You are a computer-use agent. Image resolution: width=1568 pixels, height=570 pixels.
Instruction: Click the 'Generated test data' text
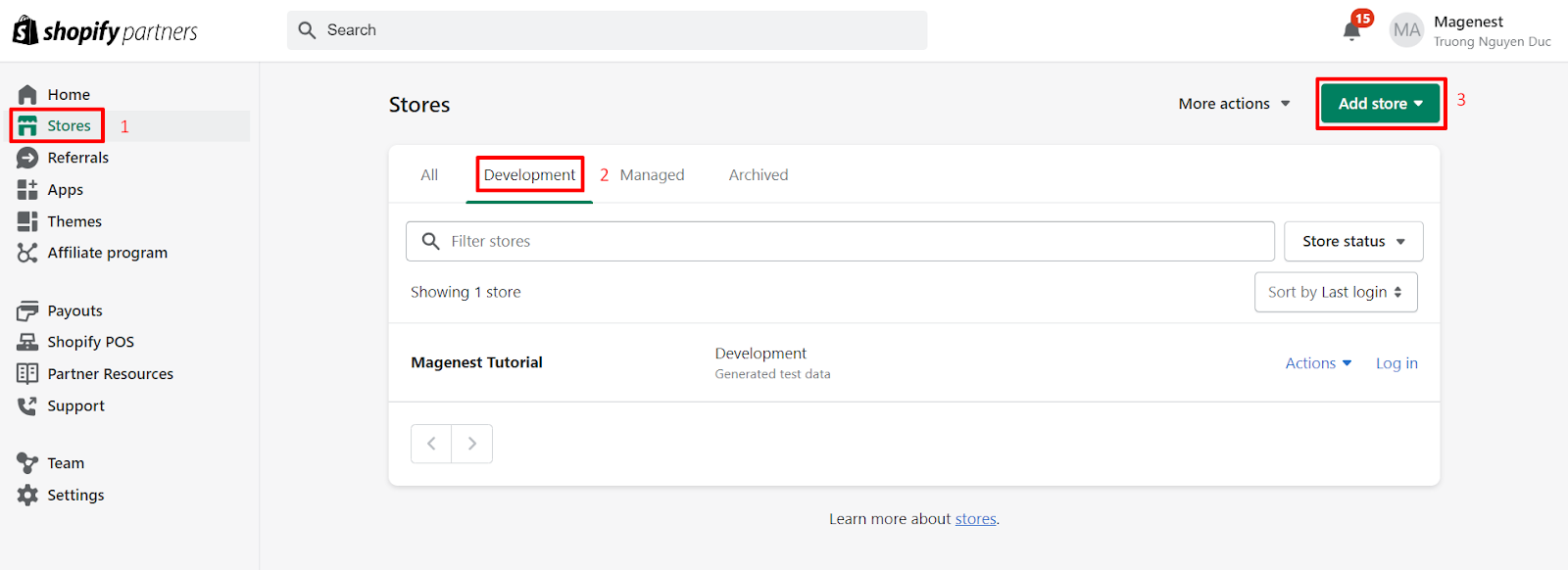click(772, 374)
